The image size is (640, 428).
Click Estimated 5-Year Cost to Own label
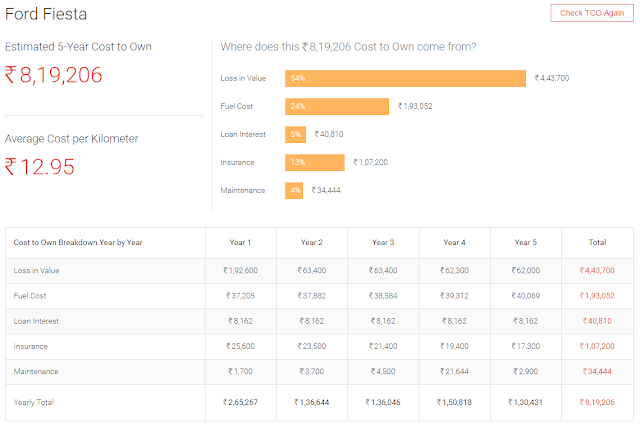[78, 47]
